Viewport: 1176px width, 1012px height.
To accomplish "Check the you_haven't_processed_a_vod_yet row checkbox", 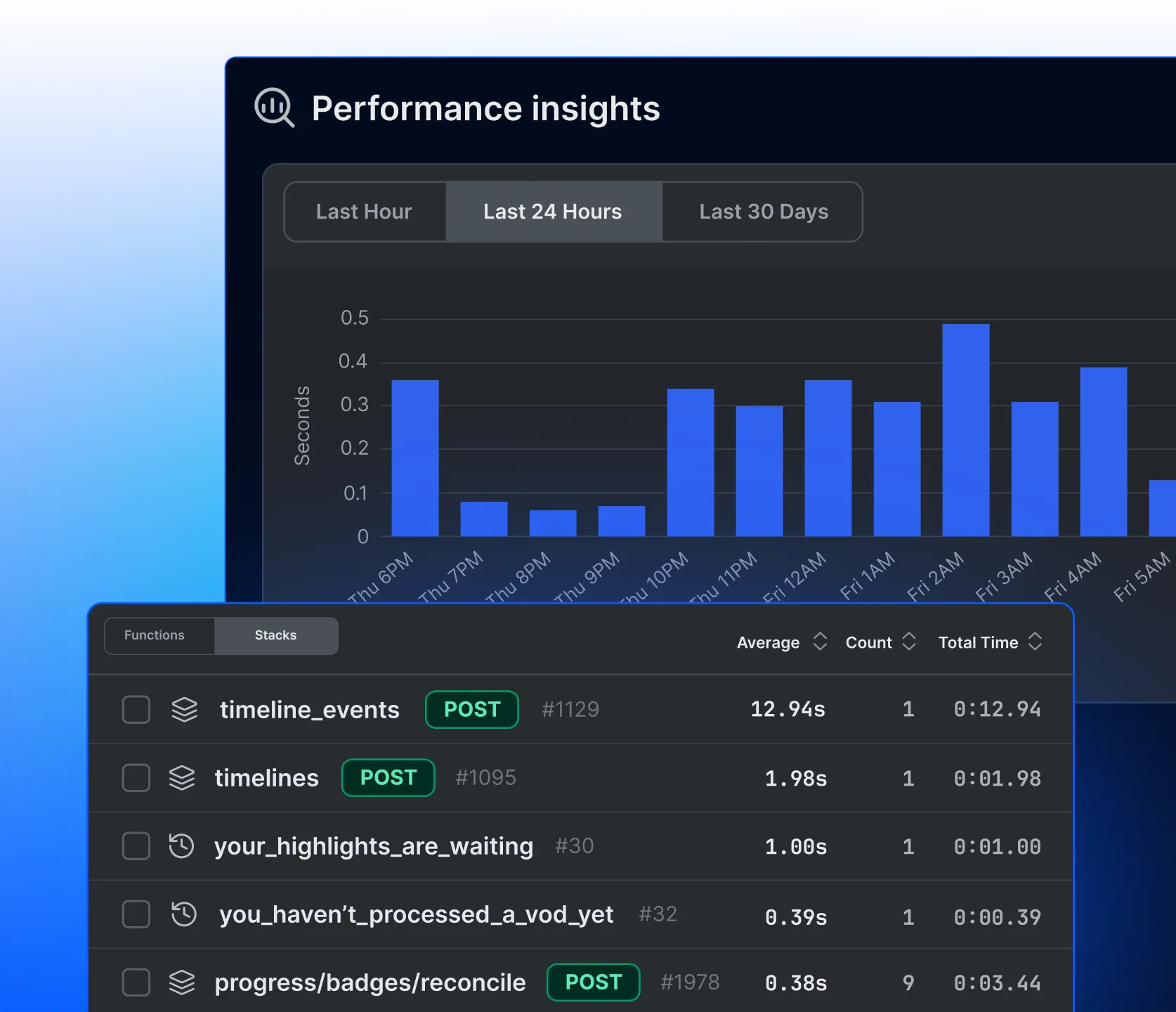I will tap(136, 914).
